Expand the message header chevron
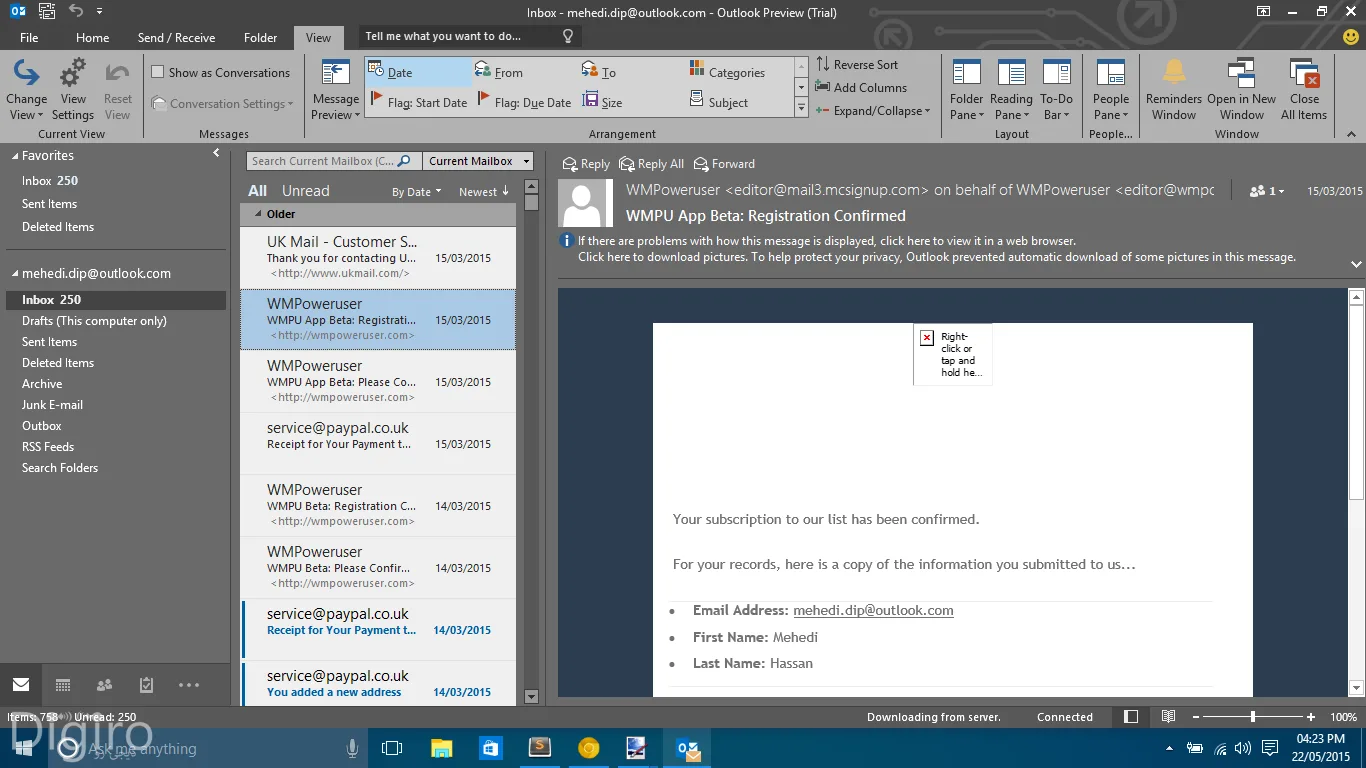The height and width of the screenshot is (768, 1366). click(x=1356, y=265)
